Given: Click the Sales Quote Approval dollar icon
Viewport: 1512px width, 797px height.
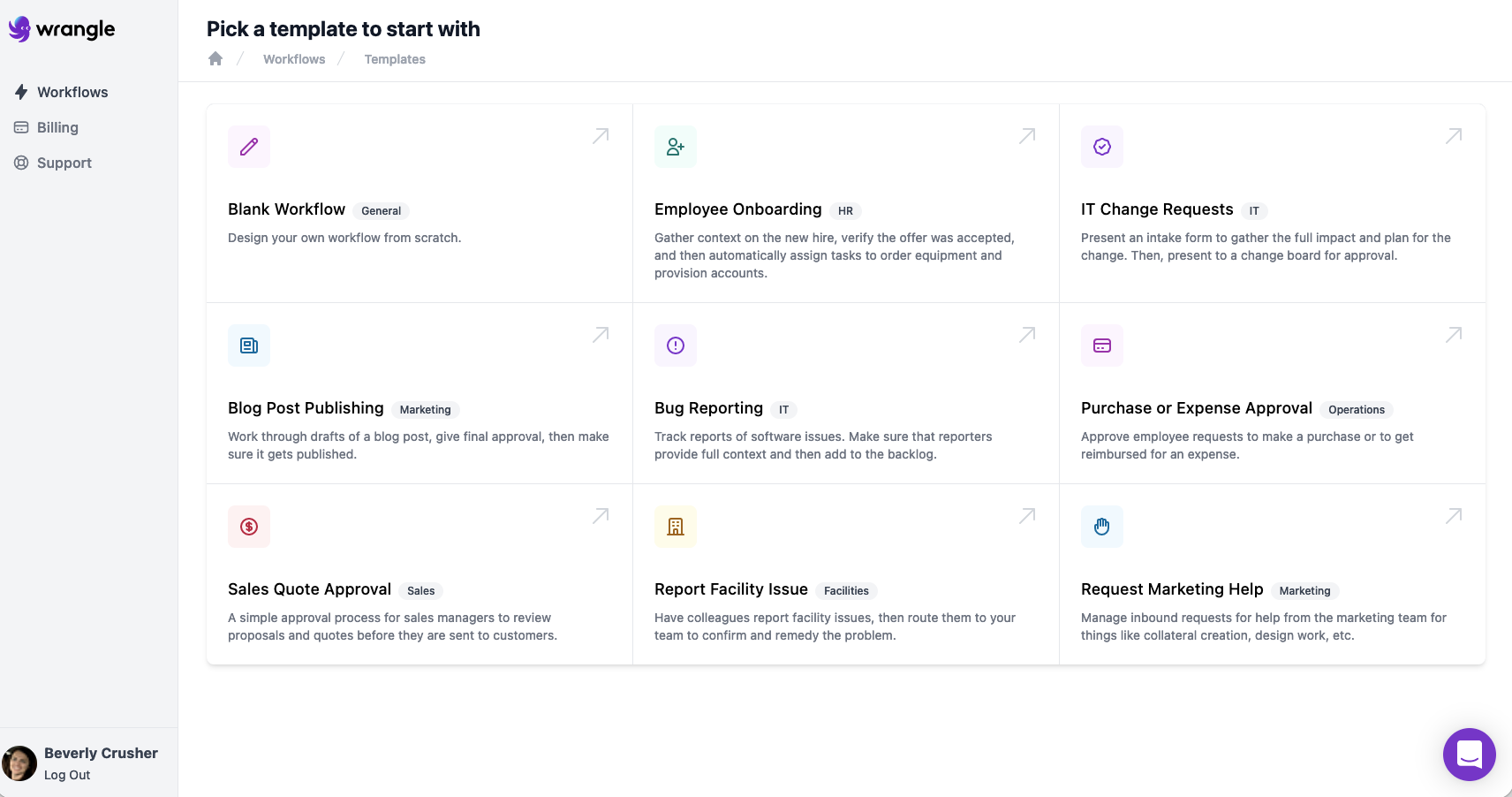Looking at the screenshot, I should [x=249, y=527].
